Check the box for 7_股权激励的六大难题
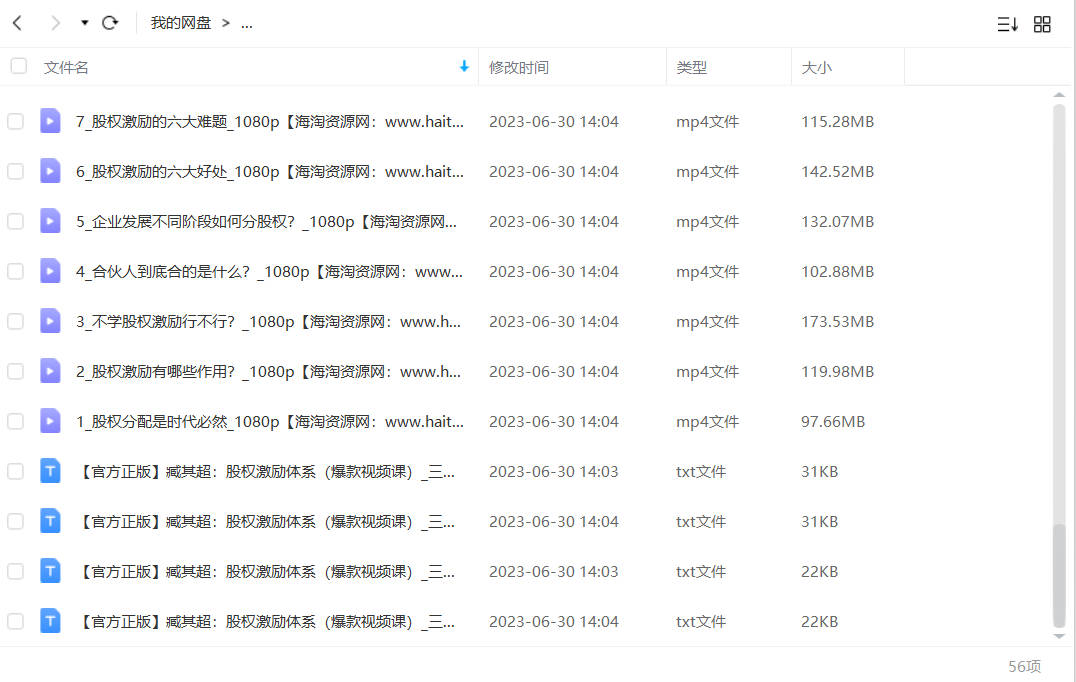The image size is (1076, 682). coord(15,121)
